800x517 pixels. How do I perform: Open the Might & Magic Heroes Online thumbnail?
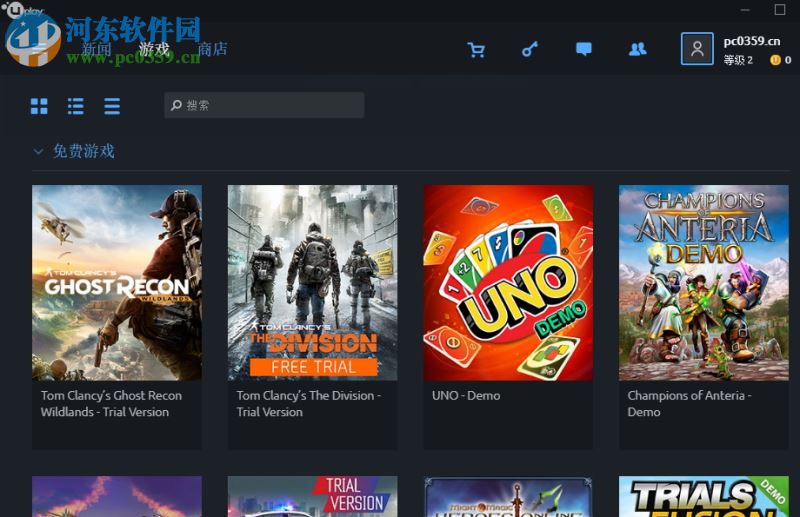pos(508,497)
